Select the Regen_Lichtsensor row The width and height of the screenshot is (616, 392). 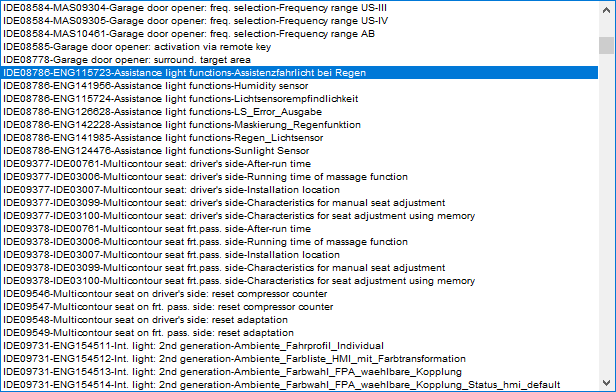click(x=299, y=137)
